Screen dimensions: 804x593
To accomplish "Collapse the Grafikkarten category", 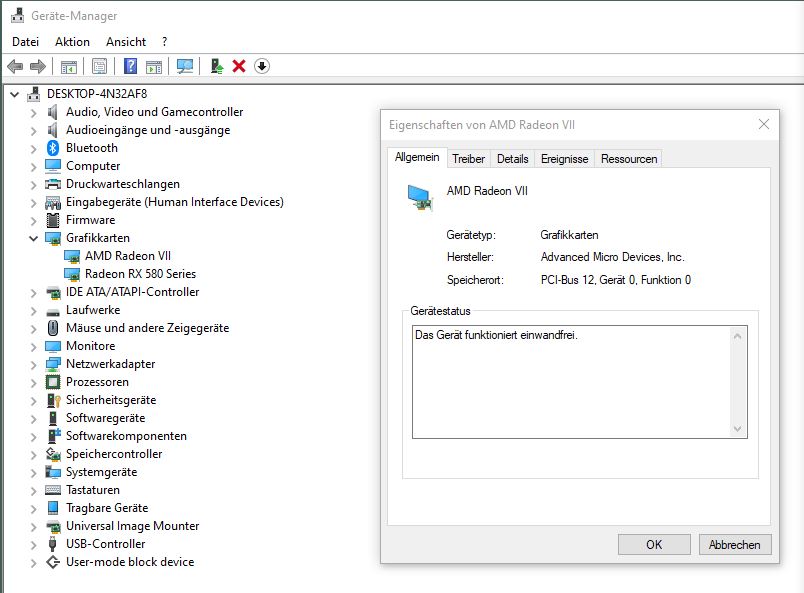I will tap(33, 238).
